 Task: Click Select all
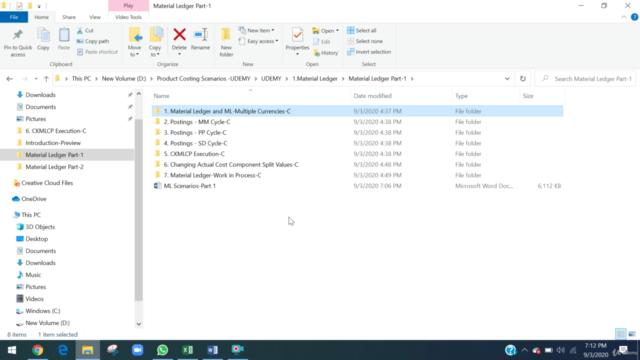[362, 31]
